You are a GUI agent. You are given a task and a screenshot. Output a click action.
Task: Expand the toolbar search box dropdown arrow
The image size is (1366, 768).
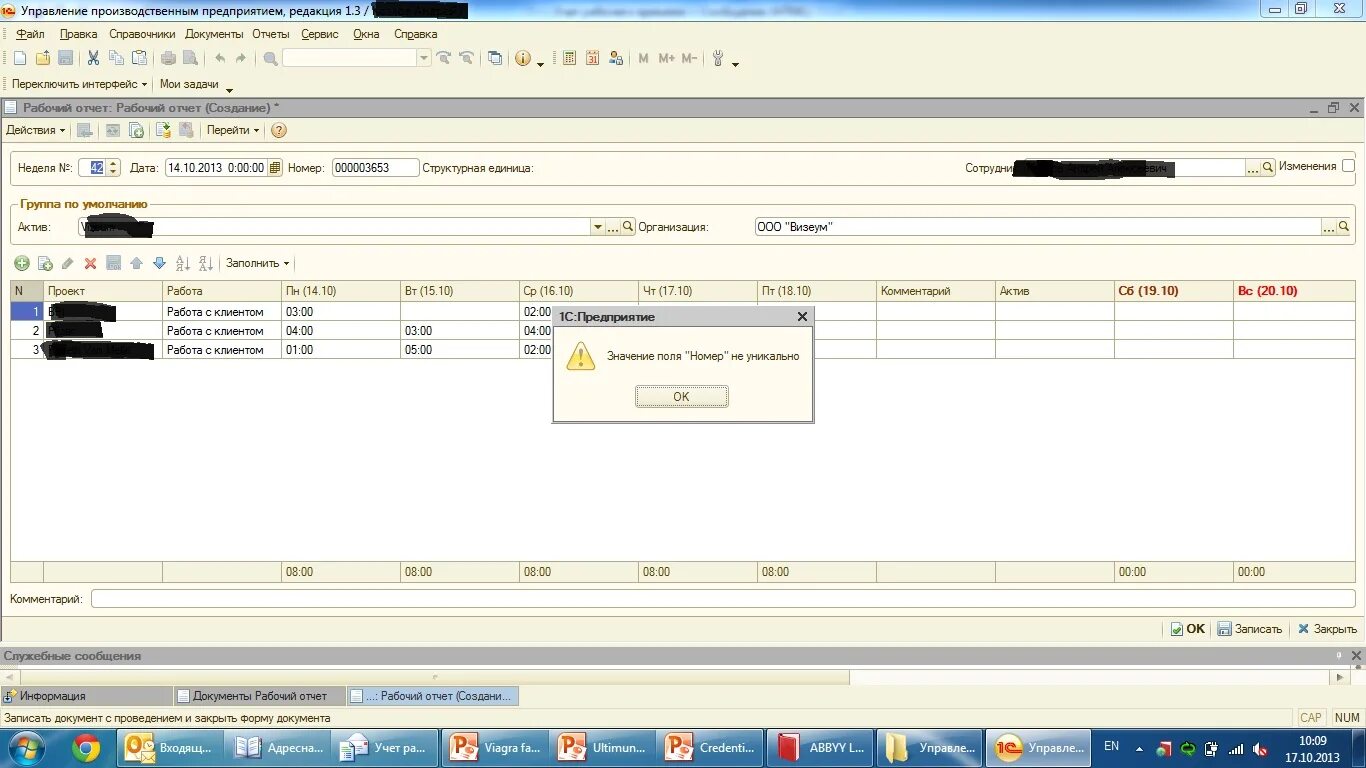click(x=424, y=59)
